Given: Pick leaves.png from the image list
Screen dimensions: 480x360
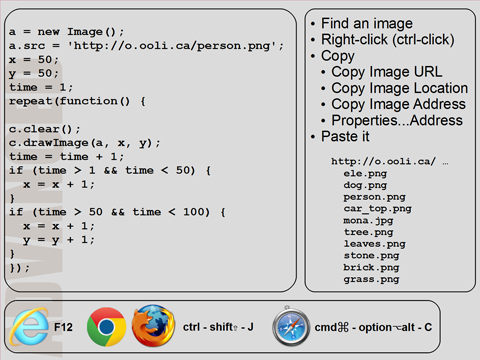Looking at the screenshot, I should [x=375, y=244].
